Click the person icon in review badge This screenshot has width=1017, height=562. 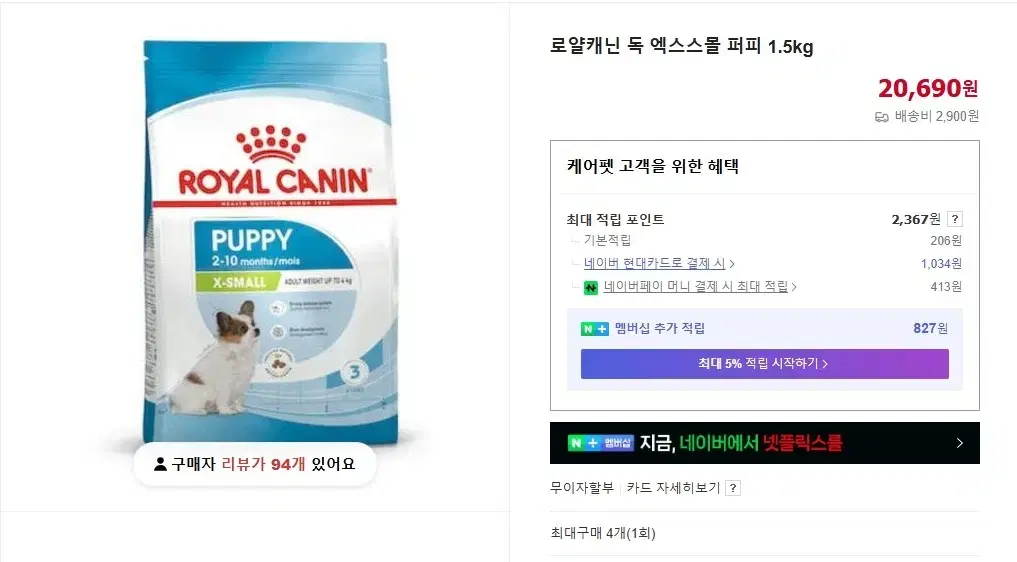(x=160, y=464)
